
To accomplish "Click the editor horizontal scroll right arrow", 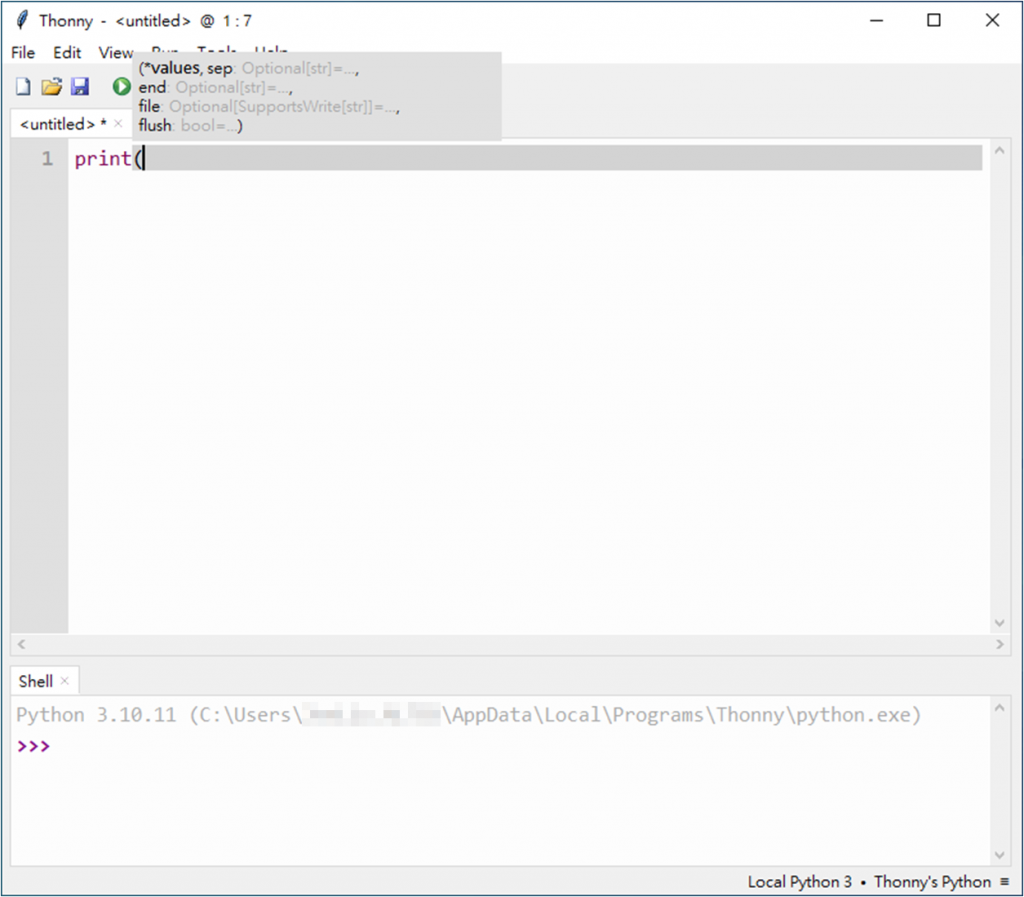I will pos(1000,644).
